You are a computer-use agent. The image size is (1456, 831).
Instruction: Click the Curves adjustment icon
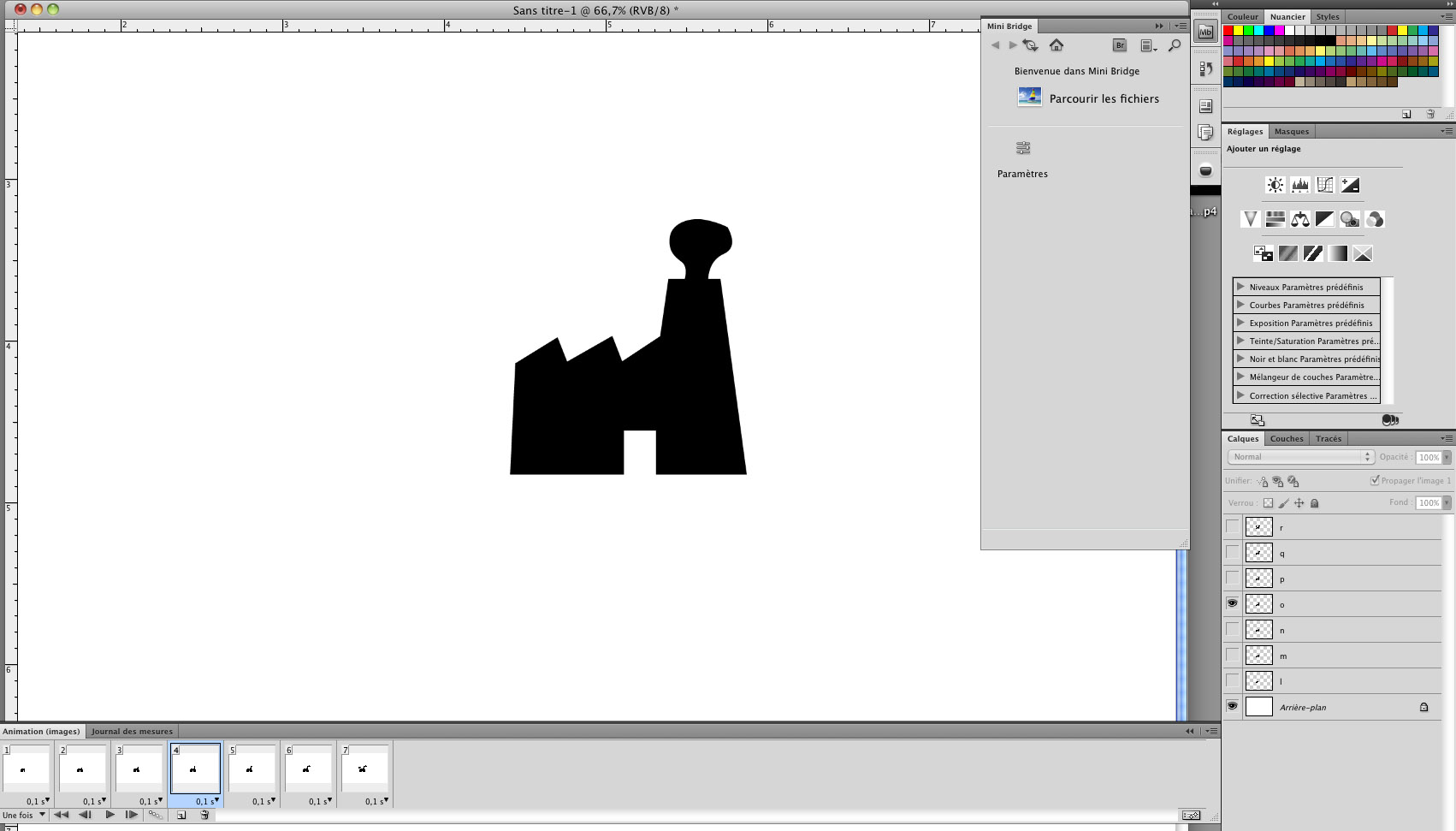click(1324, 185)
